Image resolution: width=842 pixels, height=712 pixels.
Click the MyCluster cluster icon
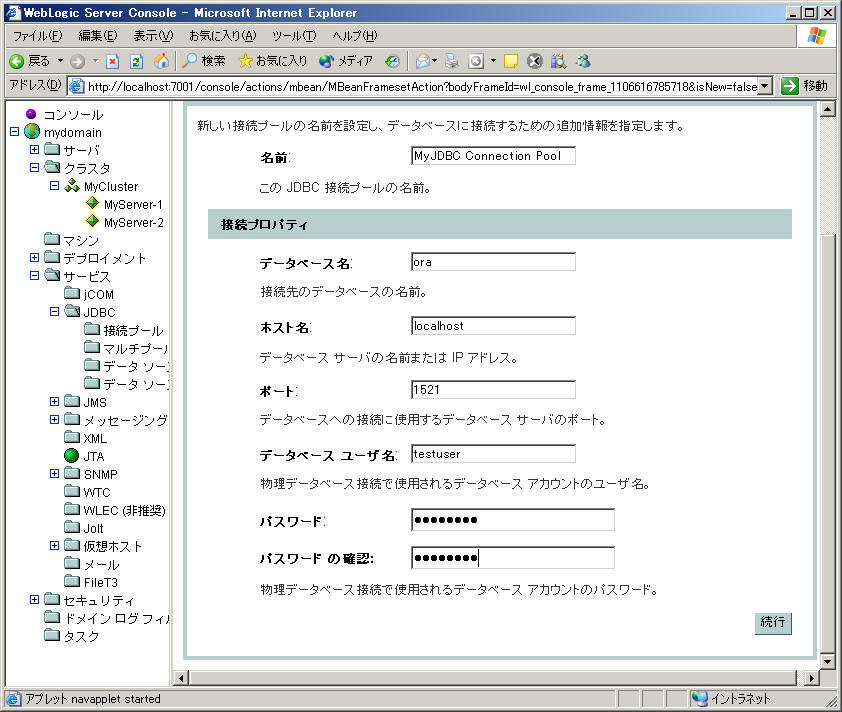[72, 186]
